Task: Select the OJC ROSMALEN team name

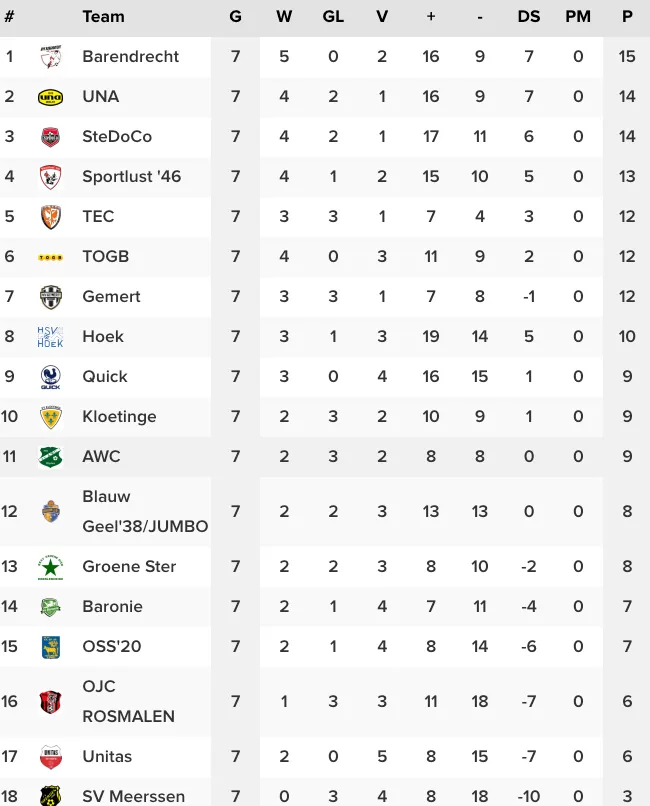Action: click(x=128, y=702)
